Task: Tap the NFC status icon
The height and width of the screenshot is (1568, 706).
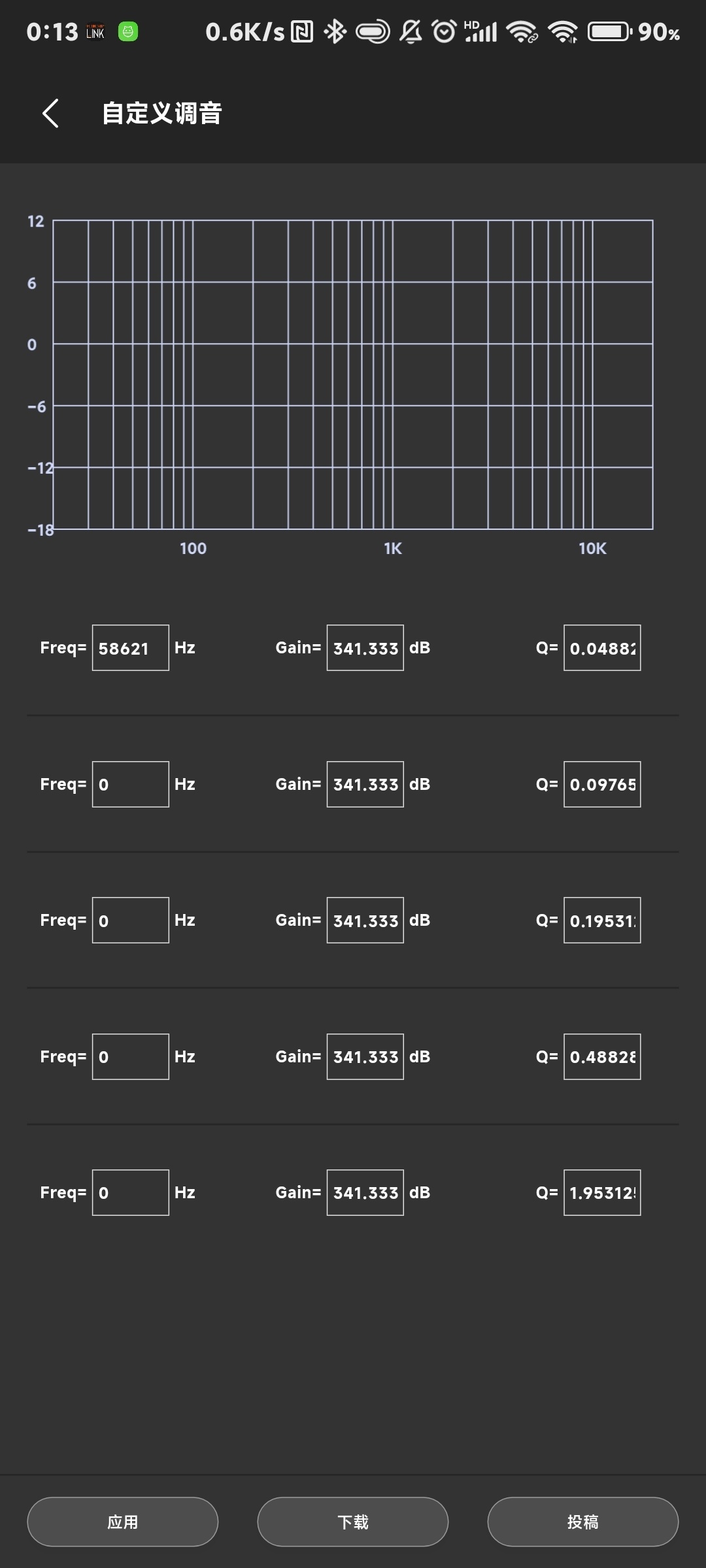Action: coord(302,31)
